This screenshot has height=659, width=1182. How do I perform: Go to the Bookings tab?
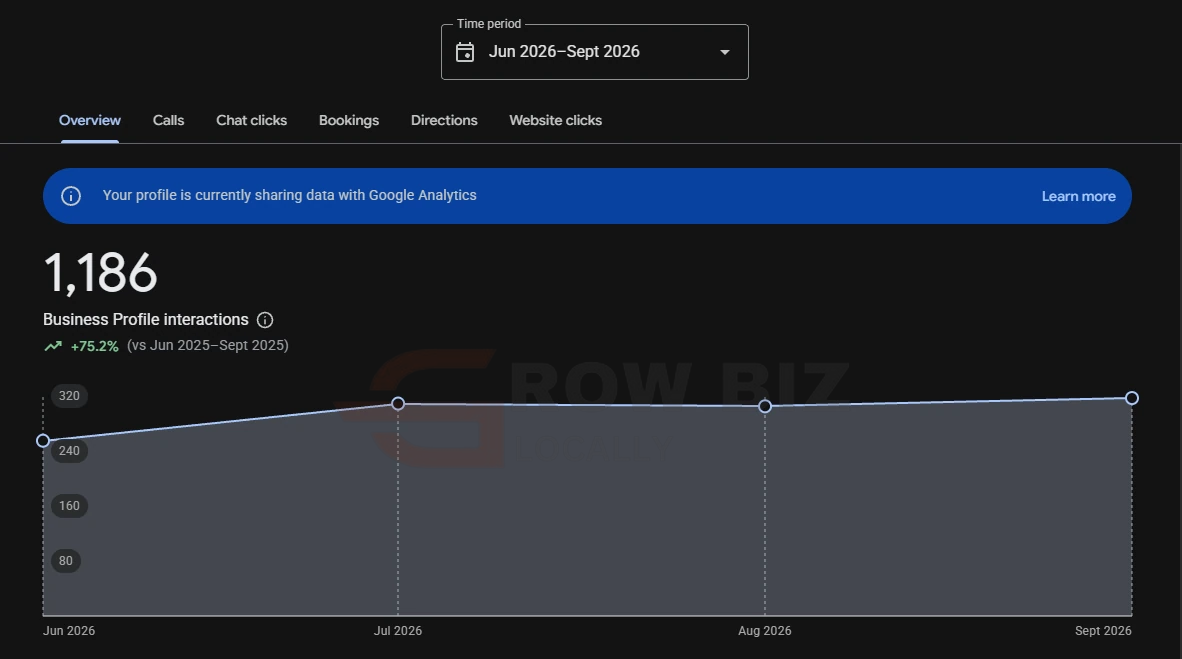point(349,121)
